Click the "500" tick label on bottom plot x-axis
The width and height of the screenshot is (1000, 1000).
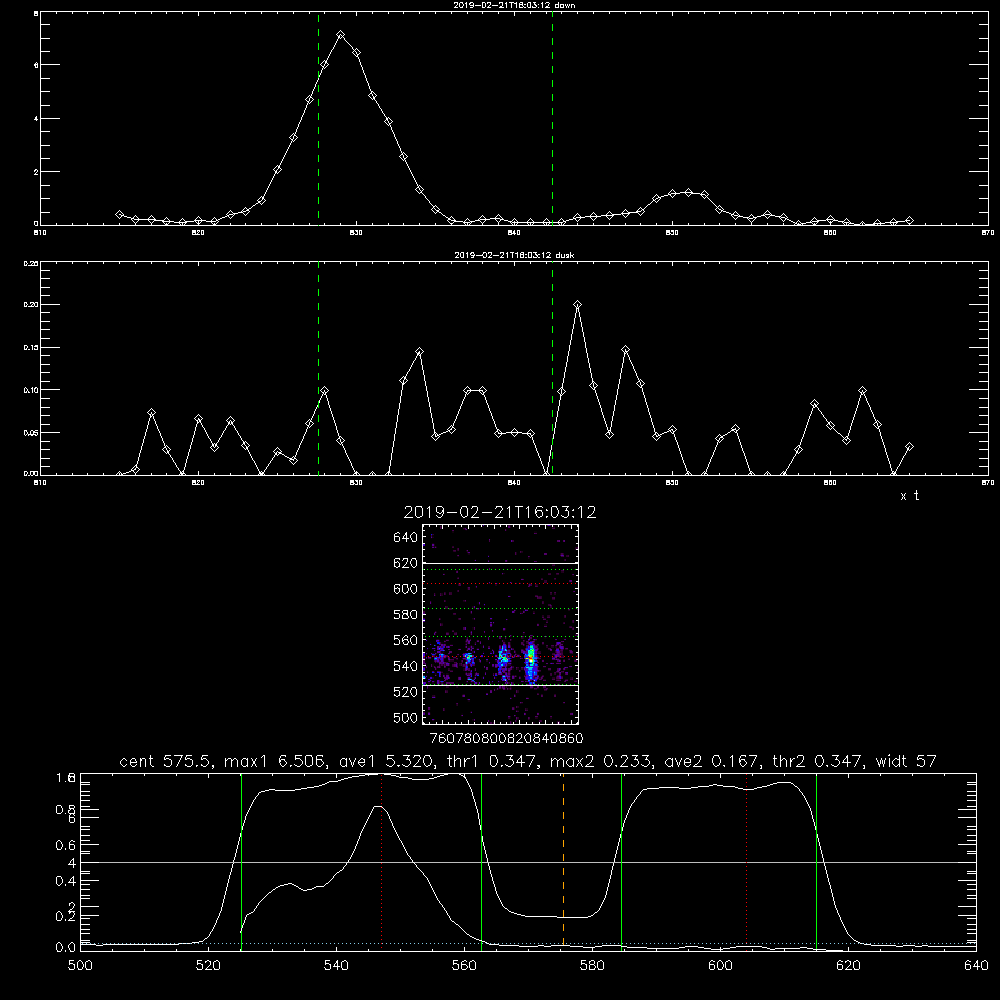[80, 966]
